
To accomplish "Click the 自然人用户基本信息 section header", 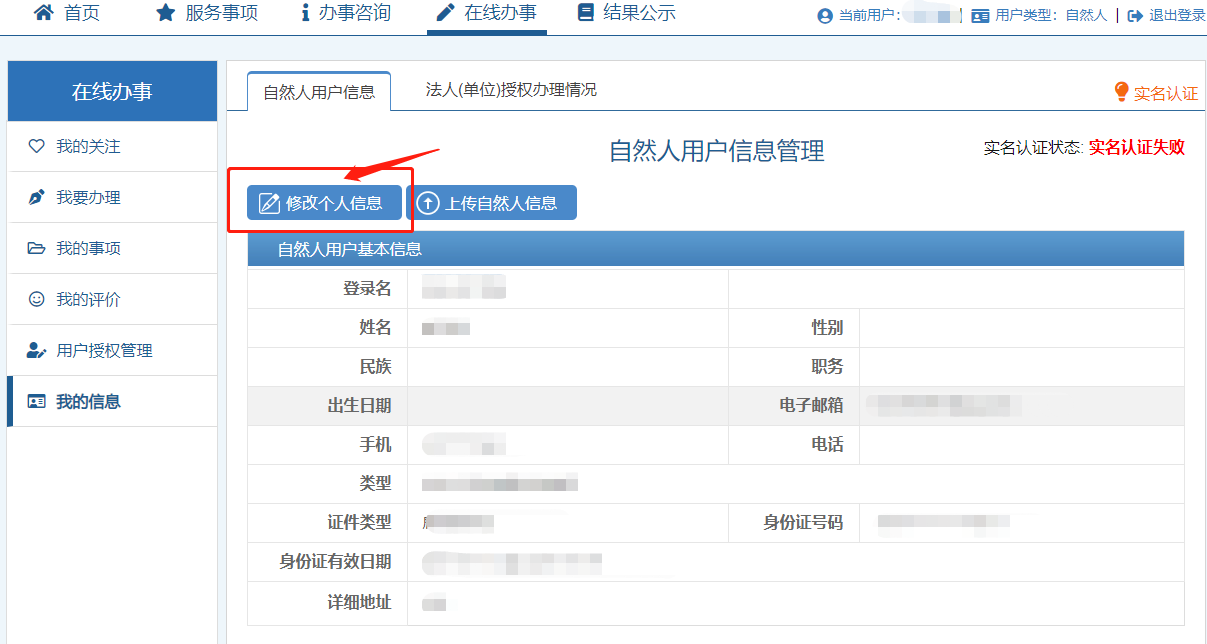I will [x=350, y=250].
